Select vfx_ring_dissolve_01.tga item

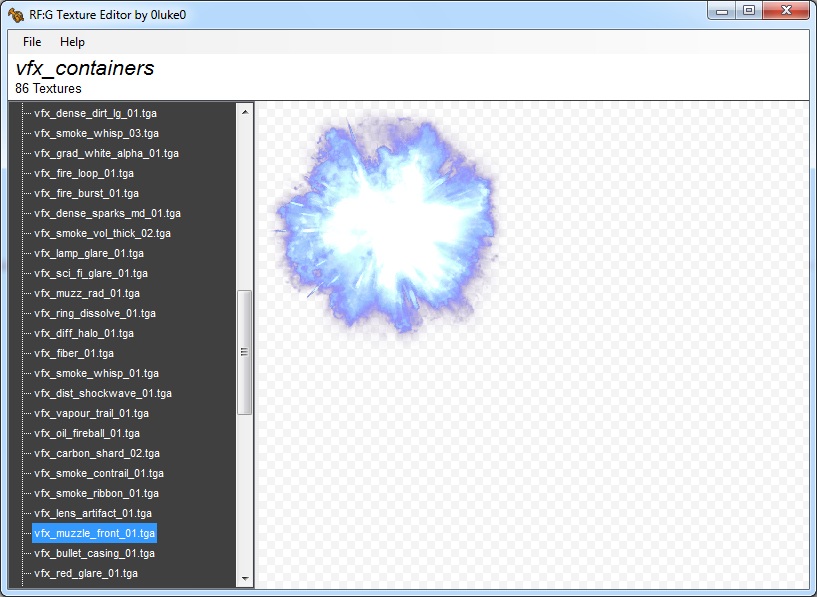(95, 313)
